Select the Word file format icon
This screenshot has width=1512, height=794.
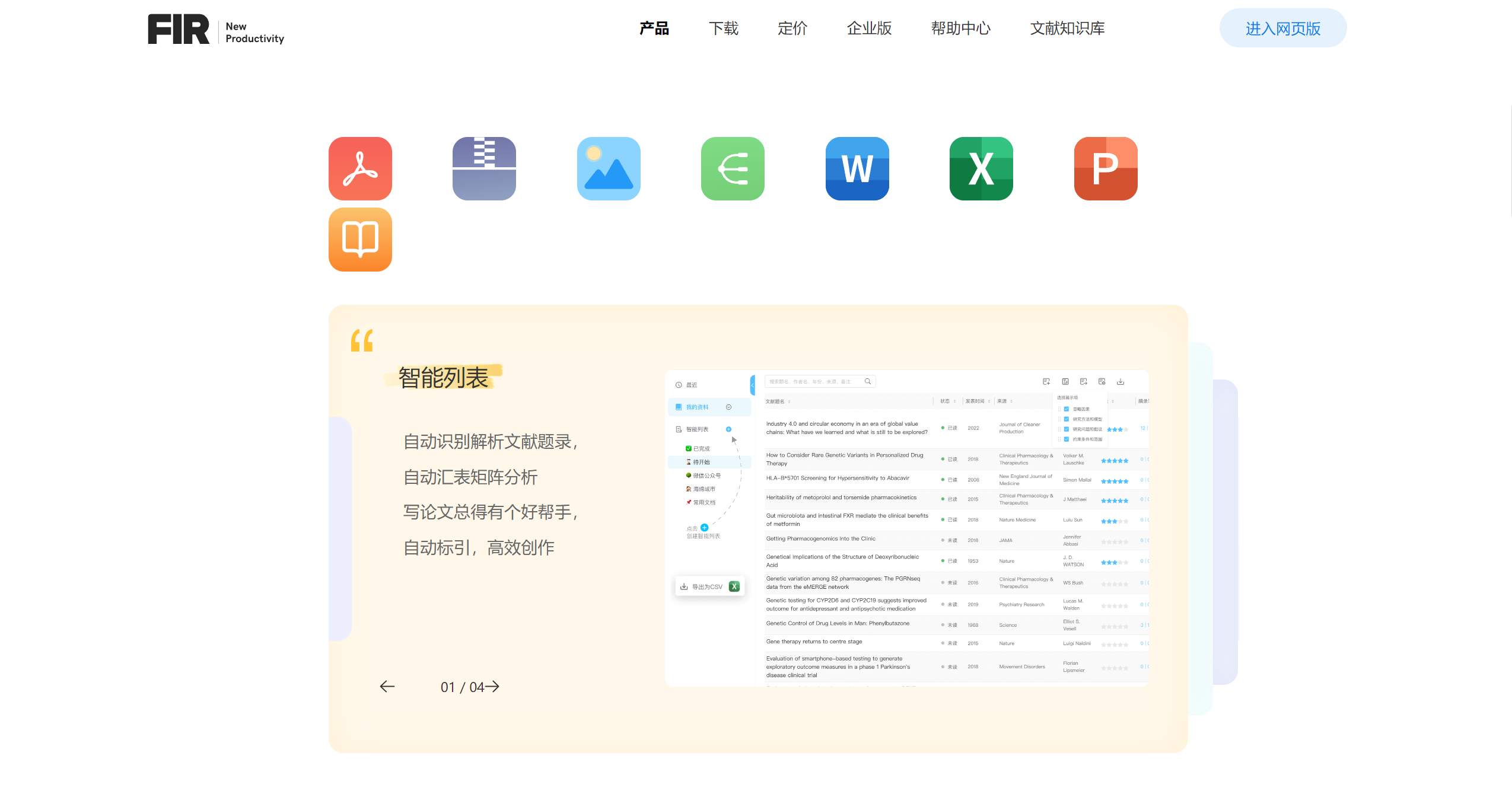pyautogui.click(x=857, y=168)
